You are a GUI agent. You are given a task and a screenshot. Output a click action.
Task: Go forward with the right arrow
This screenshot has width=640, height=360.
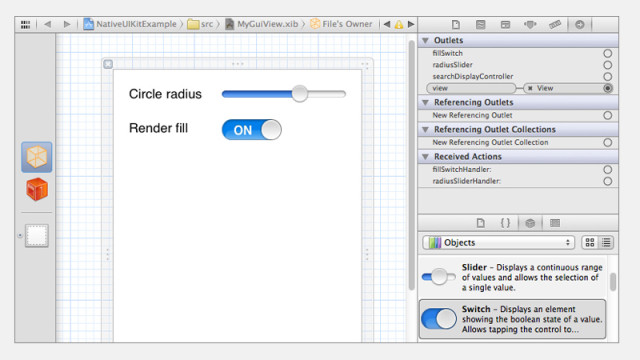point(67,24)
